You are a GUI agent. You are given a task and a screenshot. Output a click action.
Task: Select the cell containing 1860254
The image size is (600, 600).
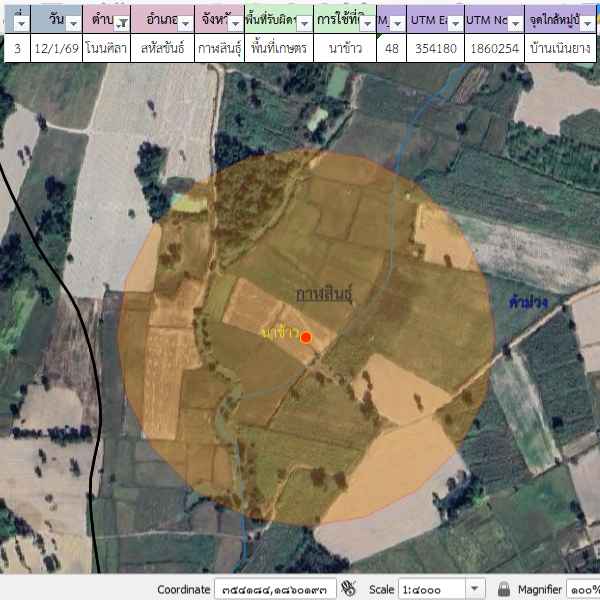(x=494, y=48)
